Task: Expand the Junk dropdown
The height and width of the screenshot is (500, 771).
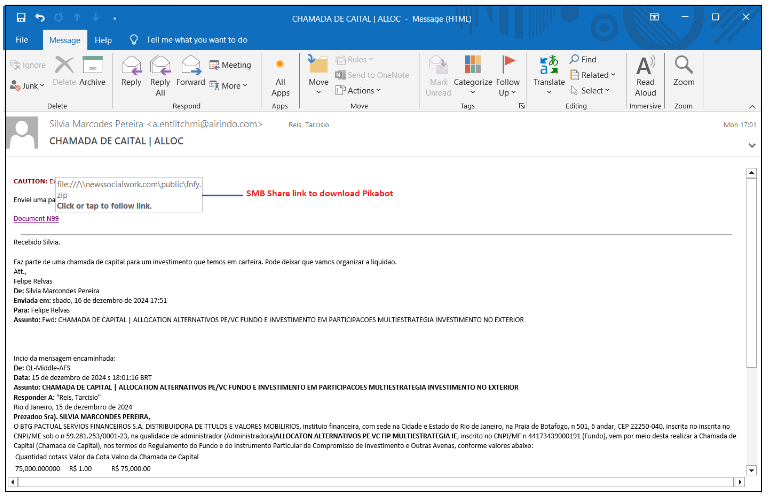Action: tap(28, 86)
